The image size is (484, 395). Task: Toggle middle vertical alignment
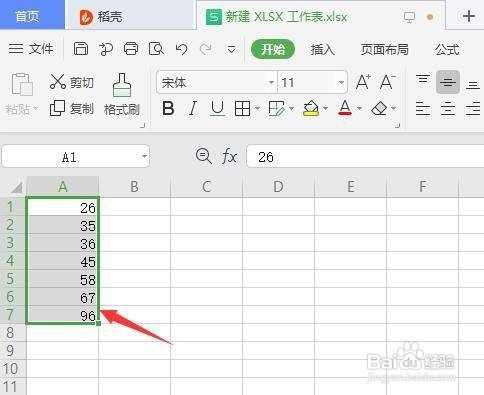point(448,82)
